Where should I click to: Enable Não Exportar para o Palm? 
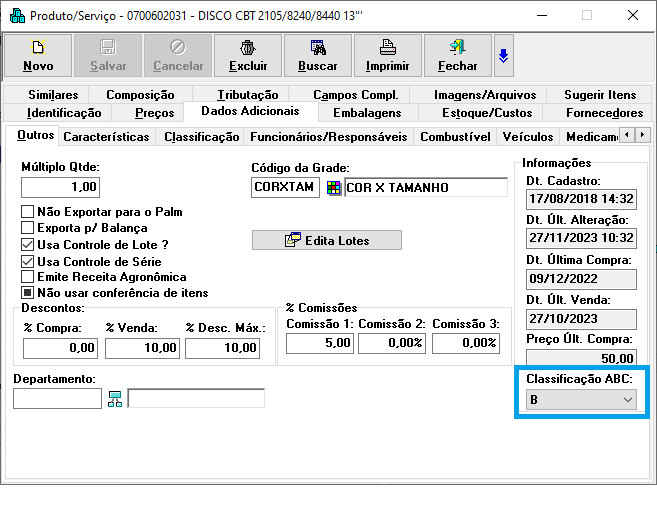(x=28, y=212)
